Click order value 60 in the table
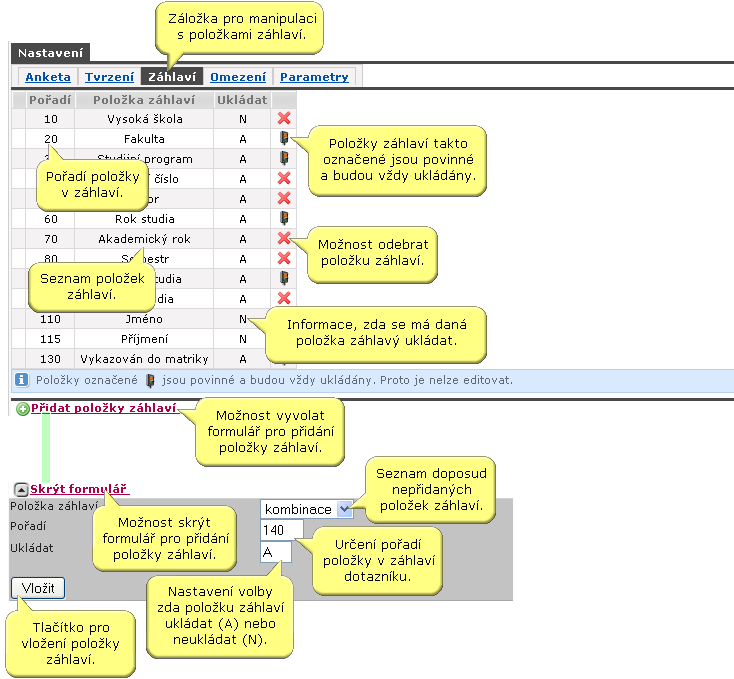 (x=51, y=219)
